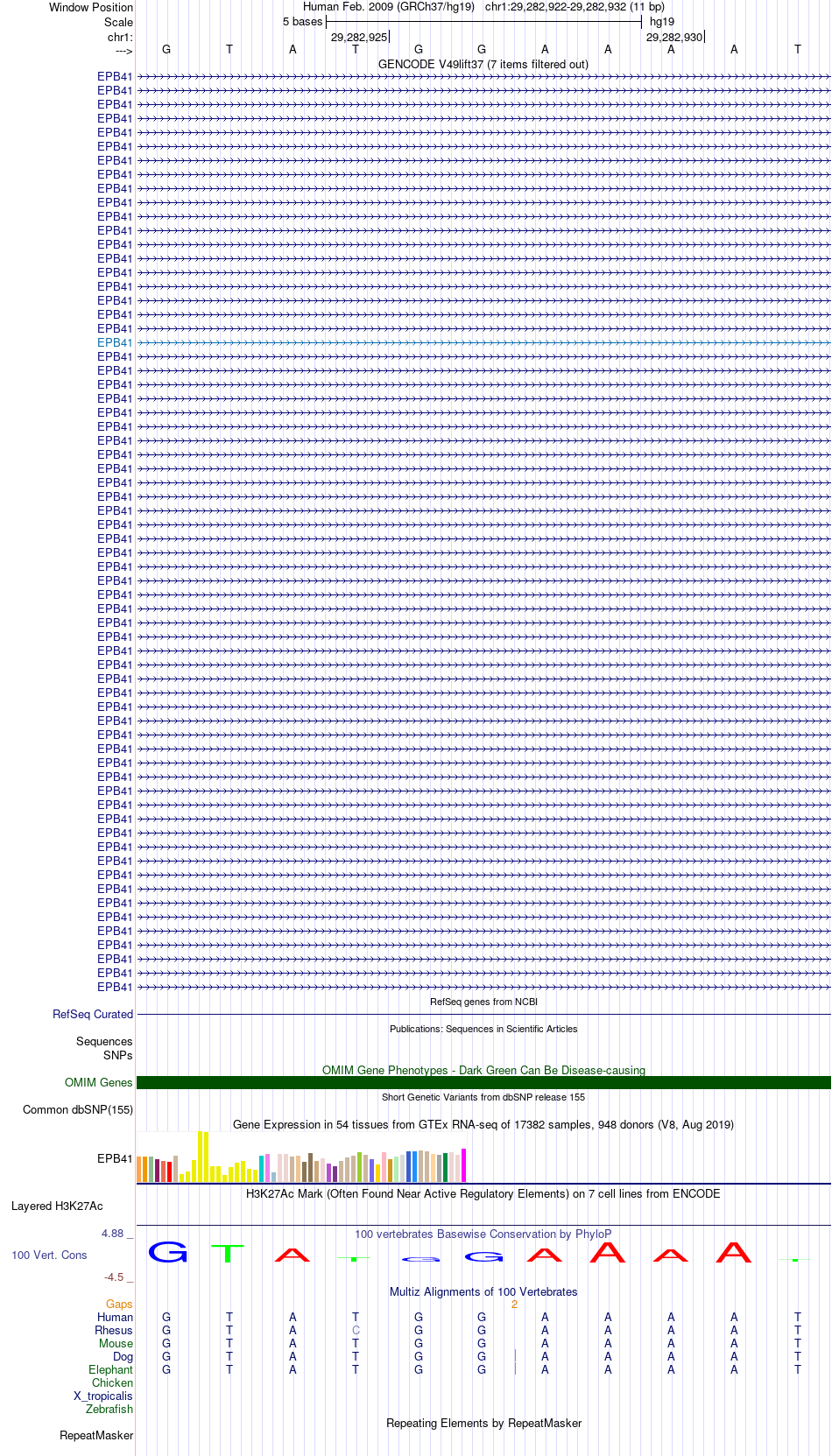Click the Dog species label
The image size is (832, 1456).
tap(123, 1357)
